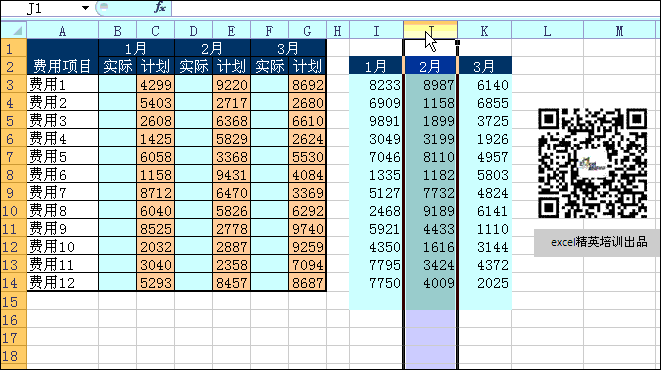
Task: Select column F header
Action: (269, 31)
